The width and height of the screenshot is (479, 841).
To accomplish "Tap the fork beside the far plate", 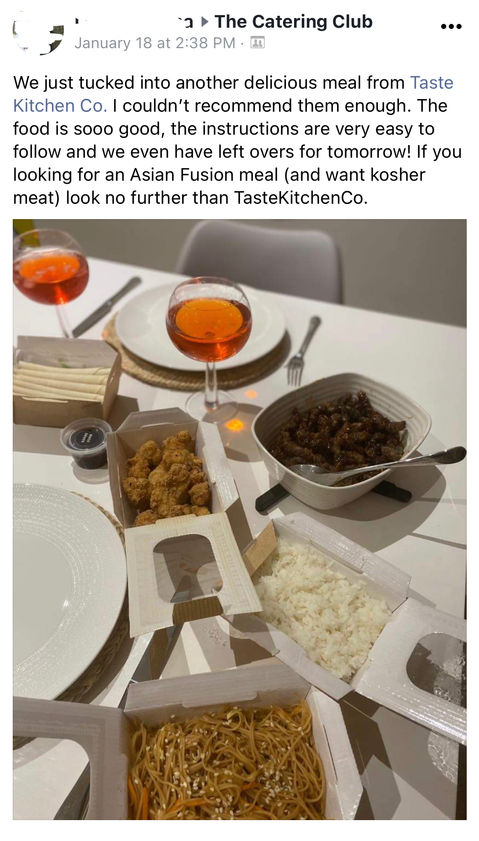I will tap(302, 351).
